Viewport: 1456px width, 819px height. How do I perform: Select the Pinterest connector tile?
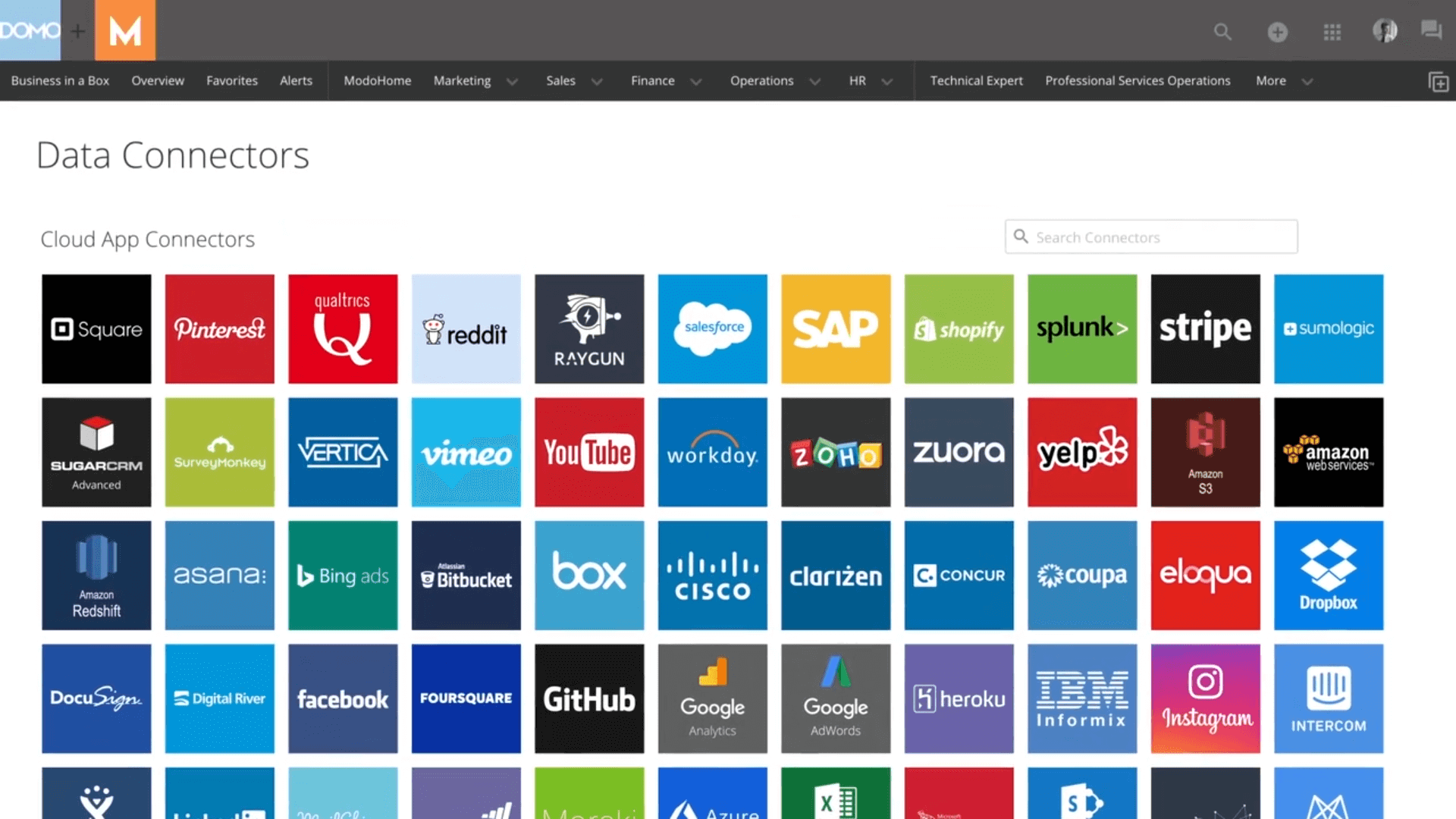pos(220,329)
